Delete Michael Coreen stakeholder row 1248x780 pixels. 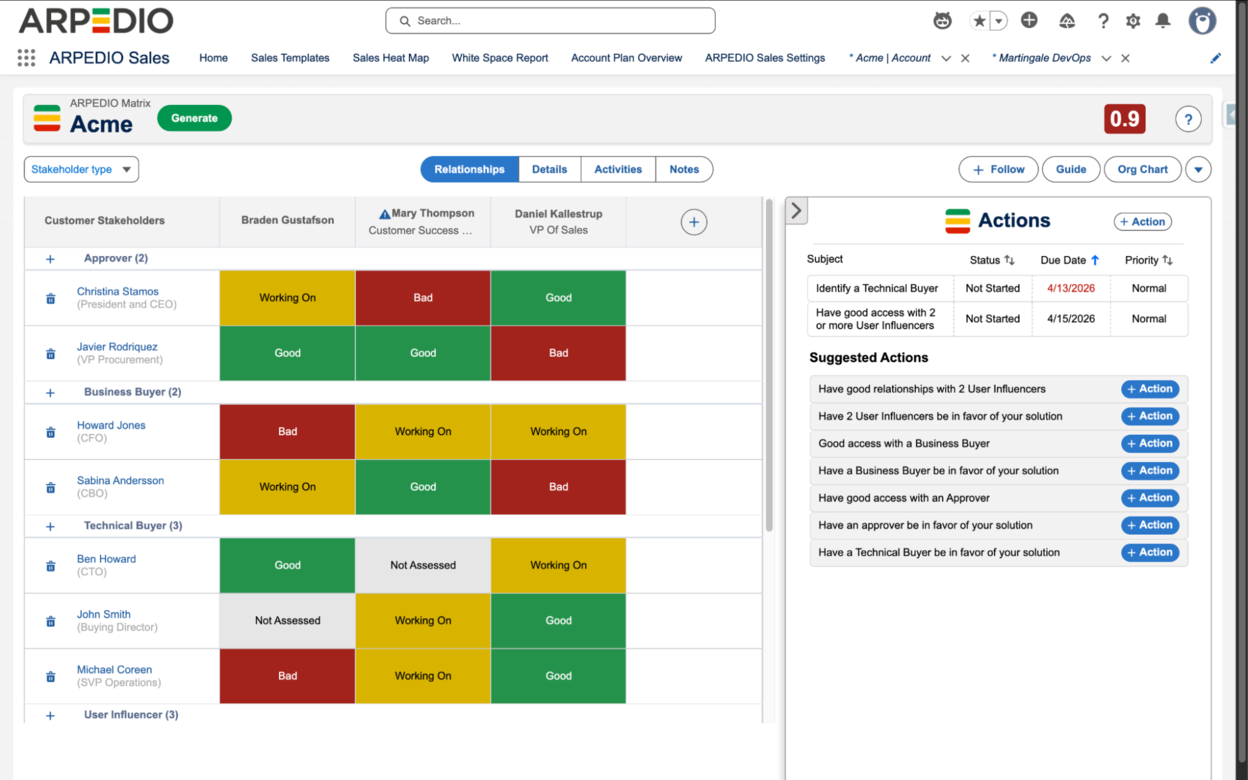pos(51,676)
